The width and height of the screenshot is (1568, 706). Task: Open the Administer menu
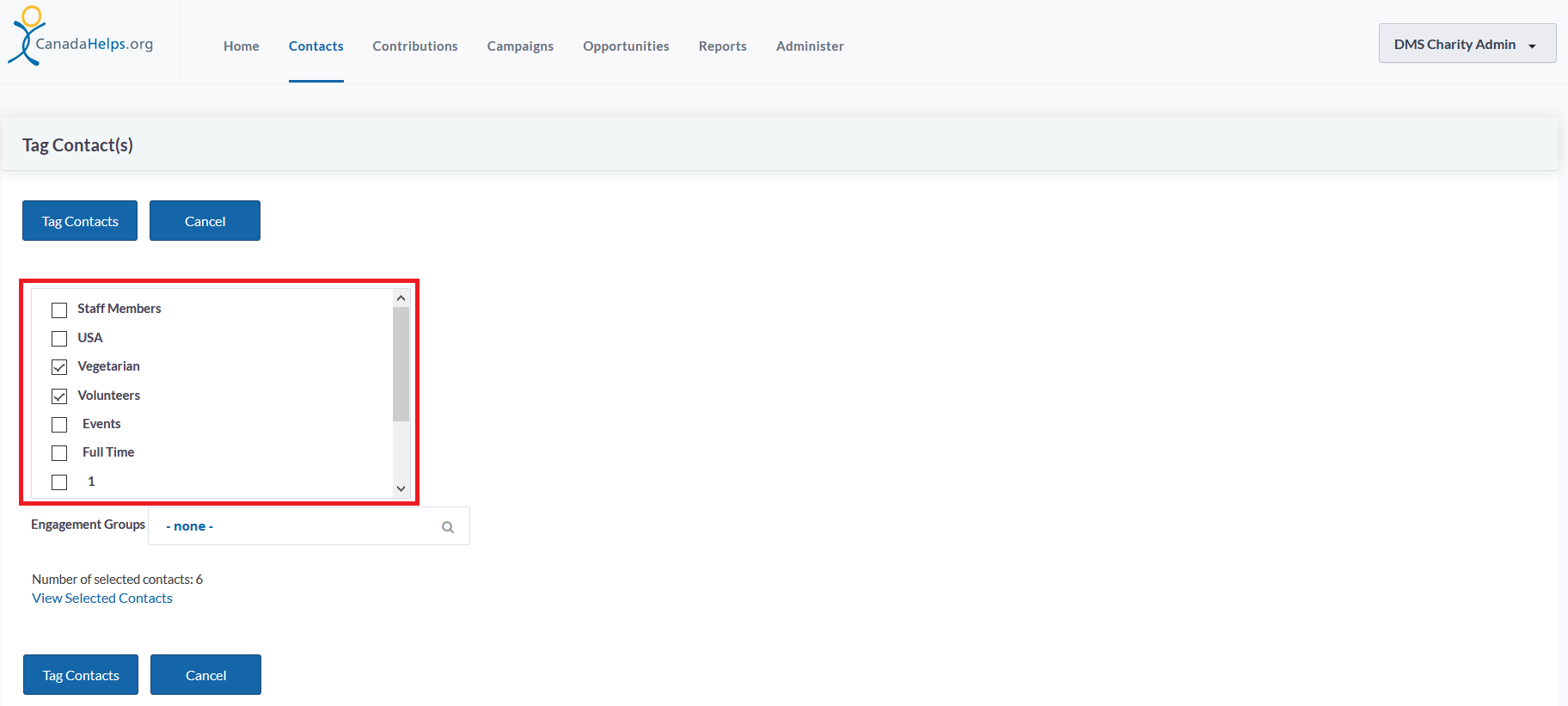click(810, 46)
